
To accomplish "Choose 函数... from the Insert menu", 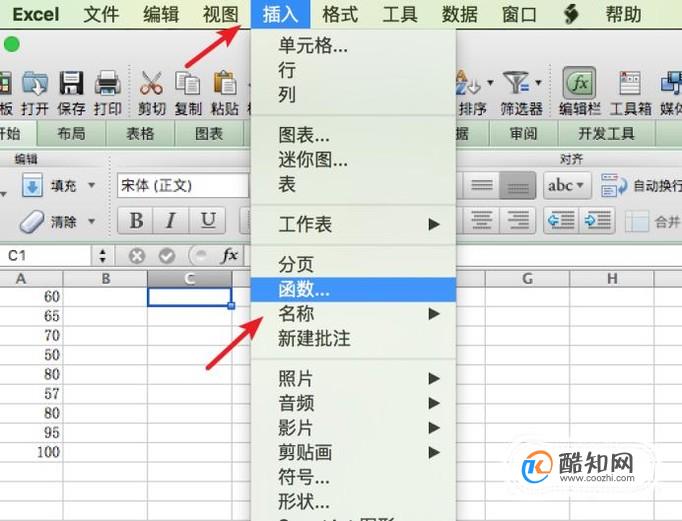I will click(353, 289).
